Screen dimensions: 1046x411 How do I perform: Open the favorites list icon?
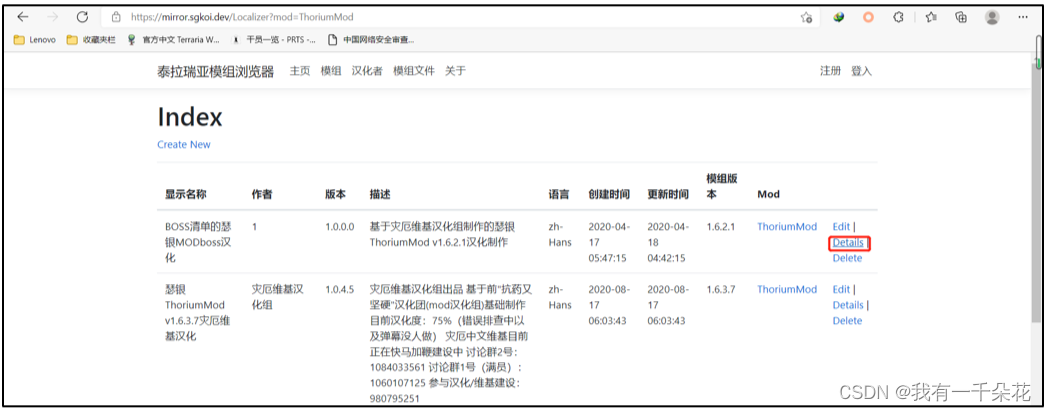[x=931, y=17]
